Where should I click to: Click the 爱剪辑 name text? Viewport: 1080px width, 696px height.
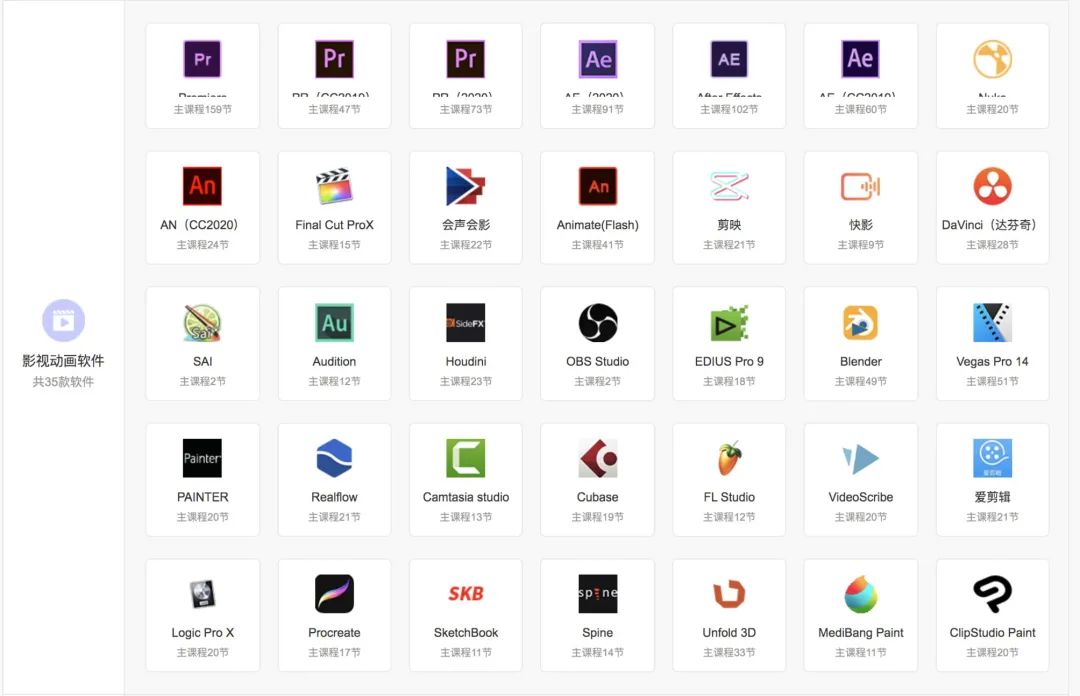(x=993, y=497)
